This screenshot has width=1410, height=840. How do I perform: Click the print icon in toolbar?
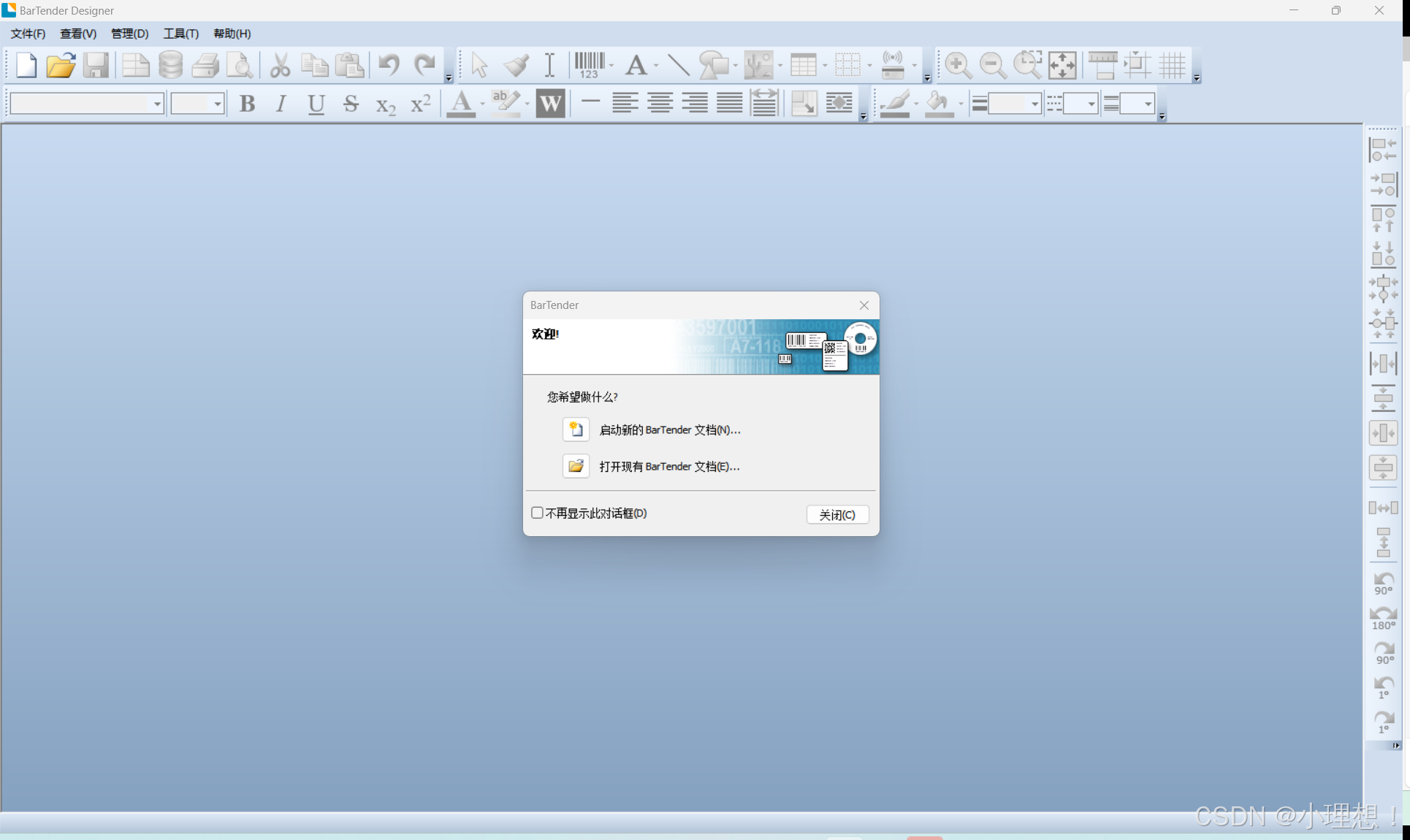pos(205,65)
